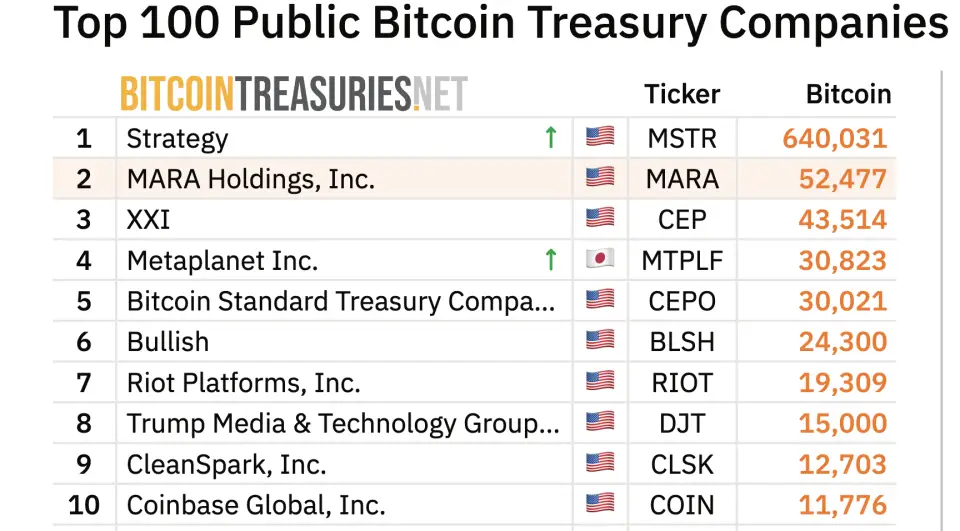This screenshot has height=531, width=960.
Task: Open the Trump Media & Technology Group entry
Action: coord(342,423)
